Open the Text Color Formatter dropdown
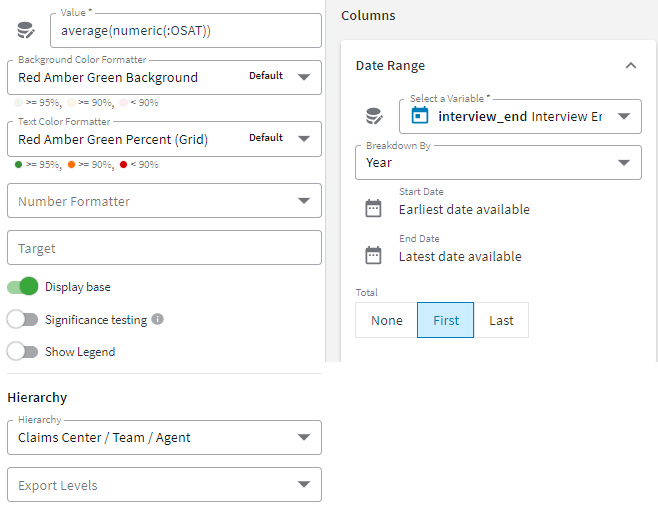 [x=164, y=139]
